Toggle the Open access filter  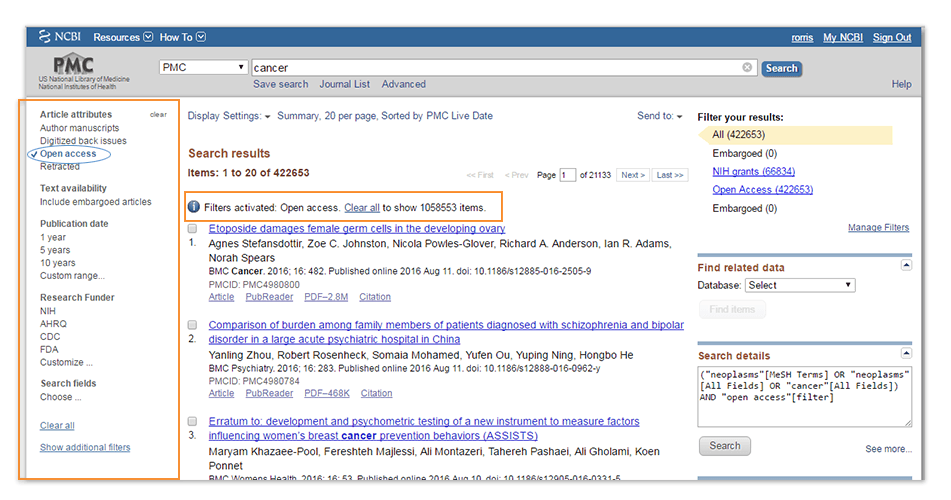pyautogui.click(x=68, y=154)
